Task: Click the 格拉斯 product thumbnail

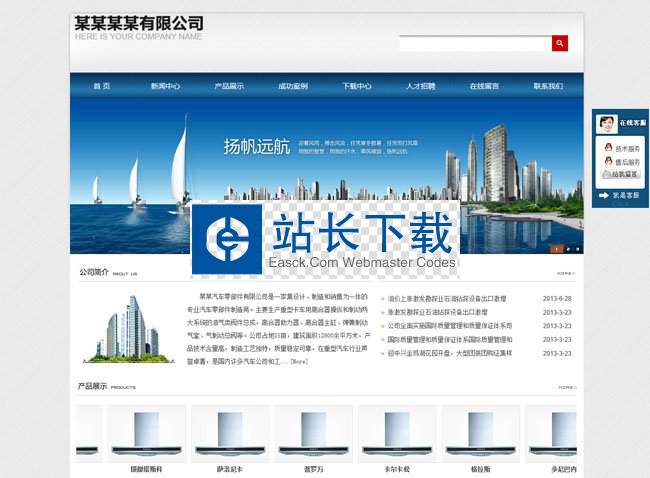Action: [x=481, y=434]
